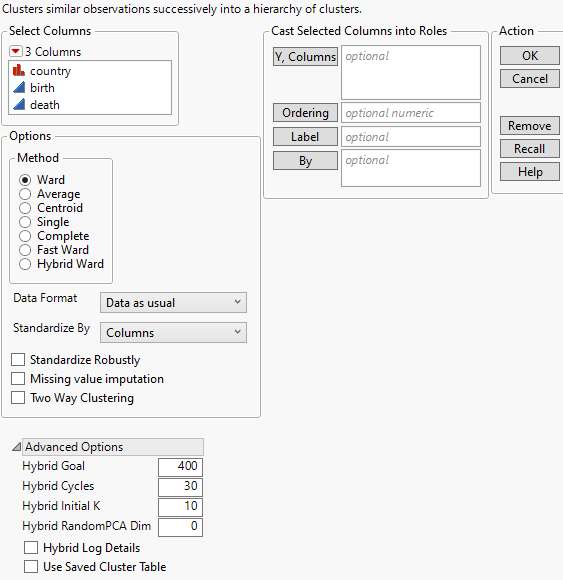
Task: Click the Hybrid Cycles value field
Action: click(x=180, y=487)
